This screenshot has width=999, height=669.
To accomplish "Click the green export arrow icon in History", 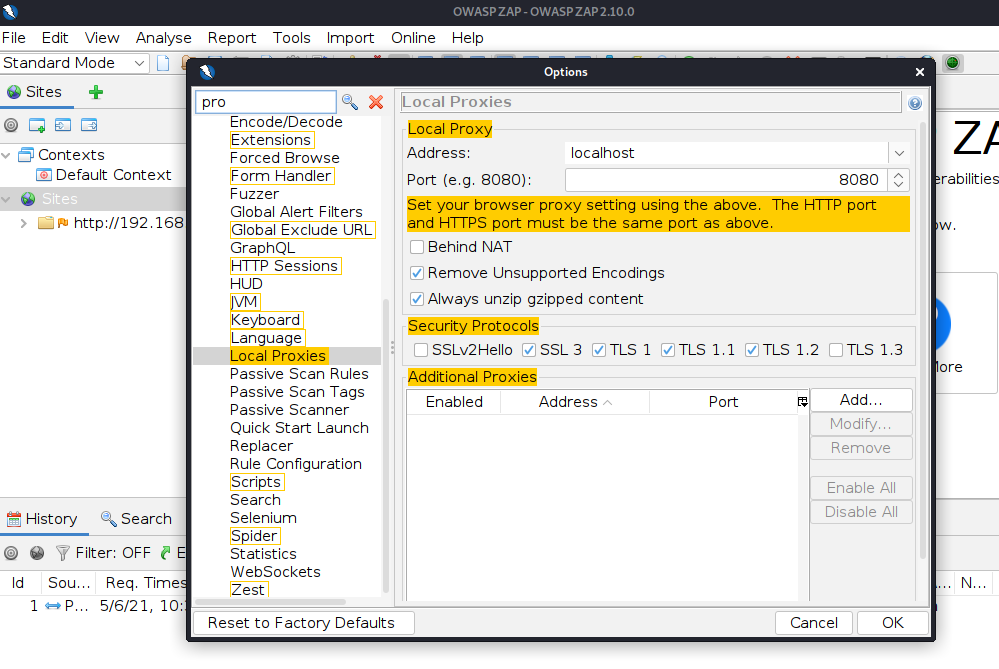I will [x=166, y=553].
